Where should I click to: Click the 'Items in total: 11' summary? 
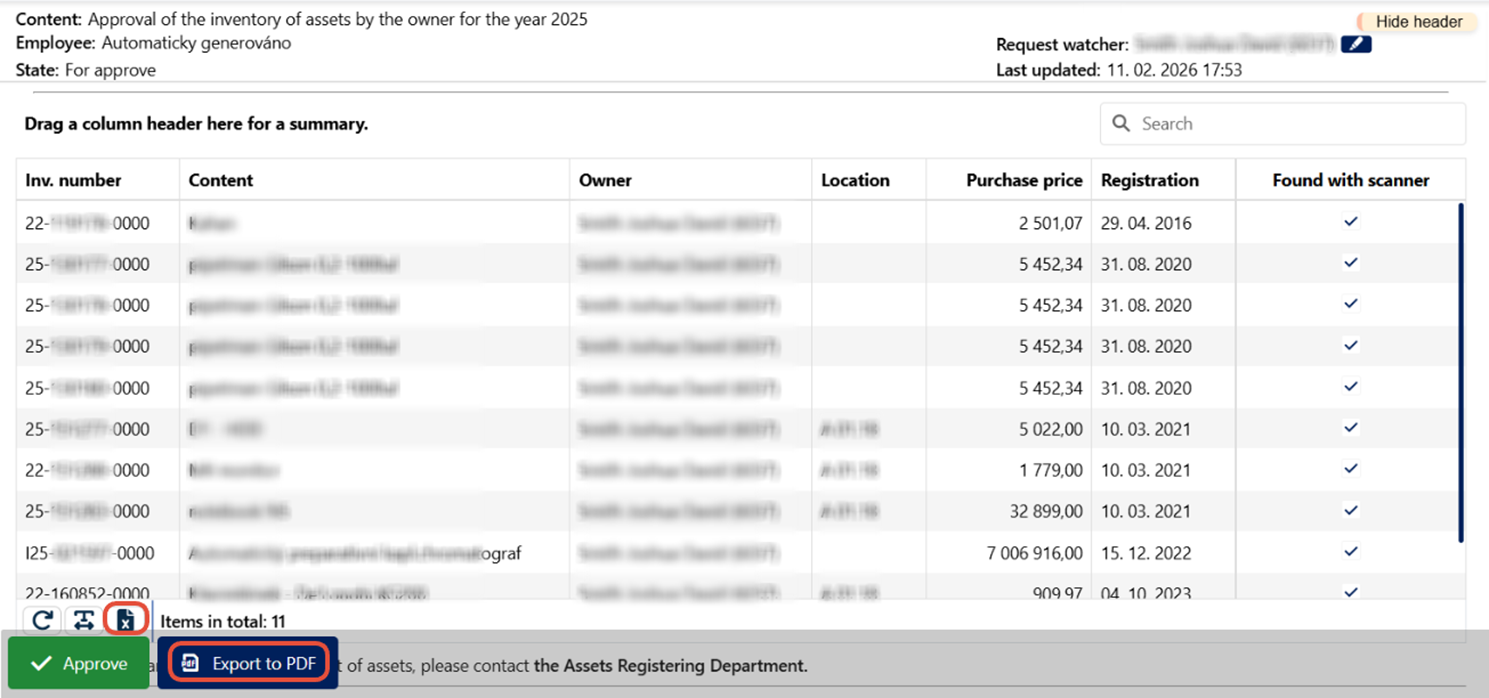click(223, 621)
